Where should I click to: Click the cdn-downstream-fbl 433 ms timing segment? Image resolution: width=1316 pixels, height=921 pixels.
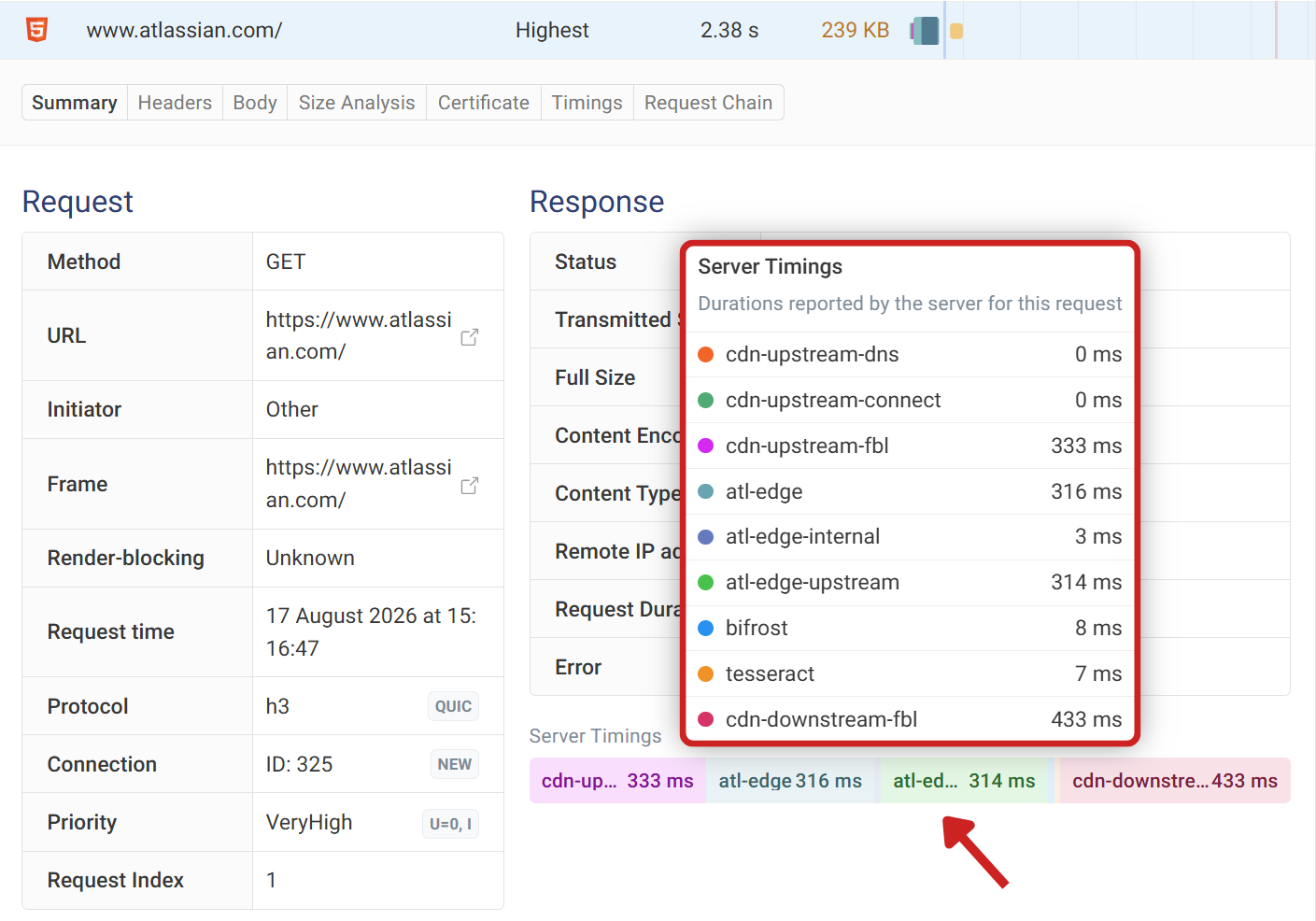tap(1175, 781)
